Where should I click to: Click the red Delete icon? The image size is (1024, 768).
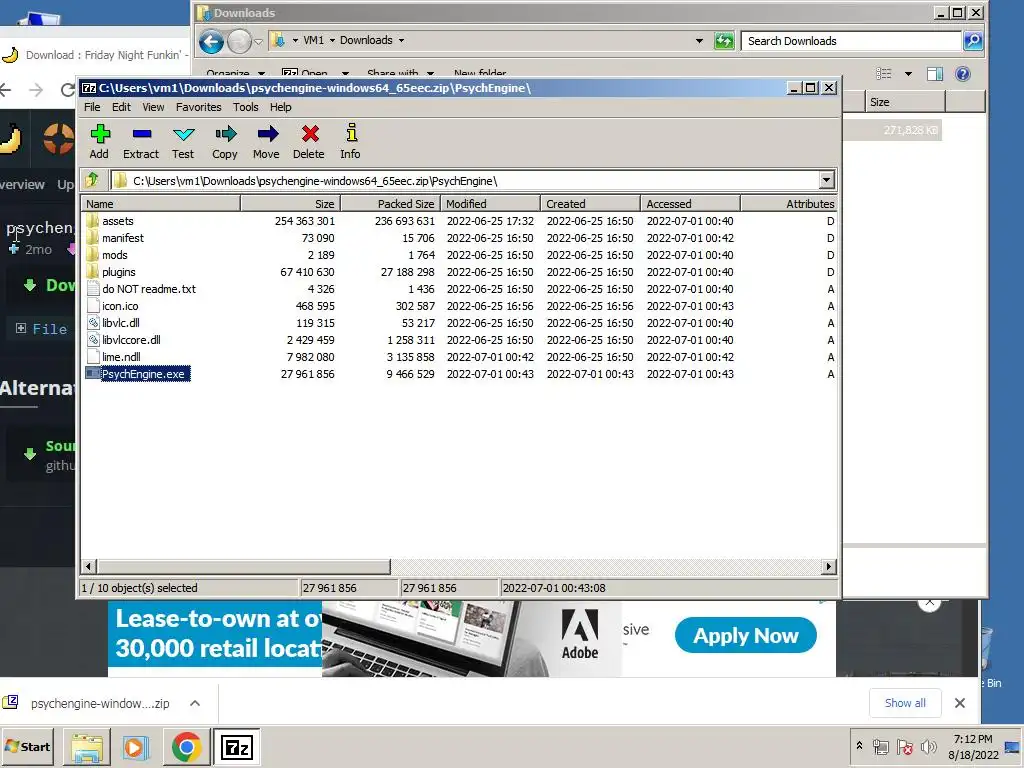[x=310, y=134]
